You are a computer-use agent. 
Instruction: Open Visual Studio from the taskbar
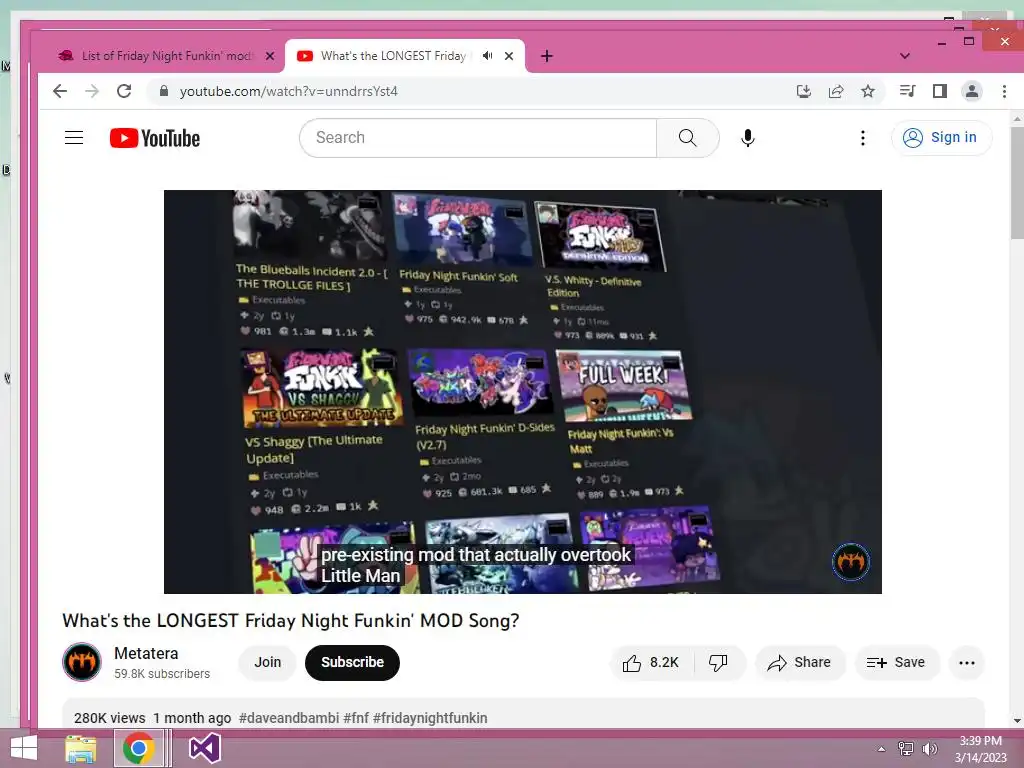(x=204, y=748)
